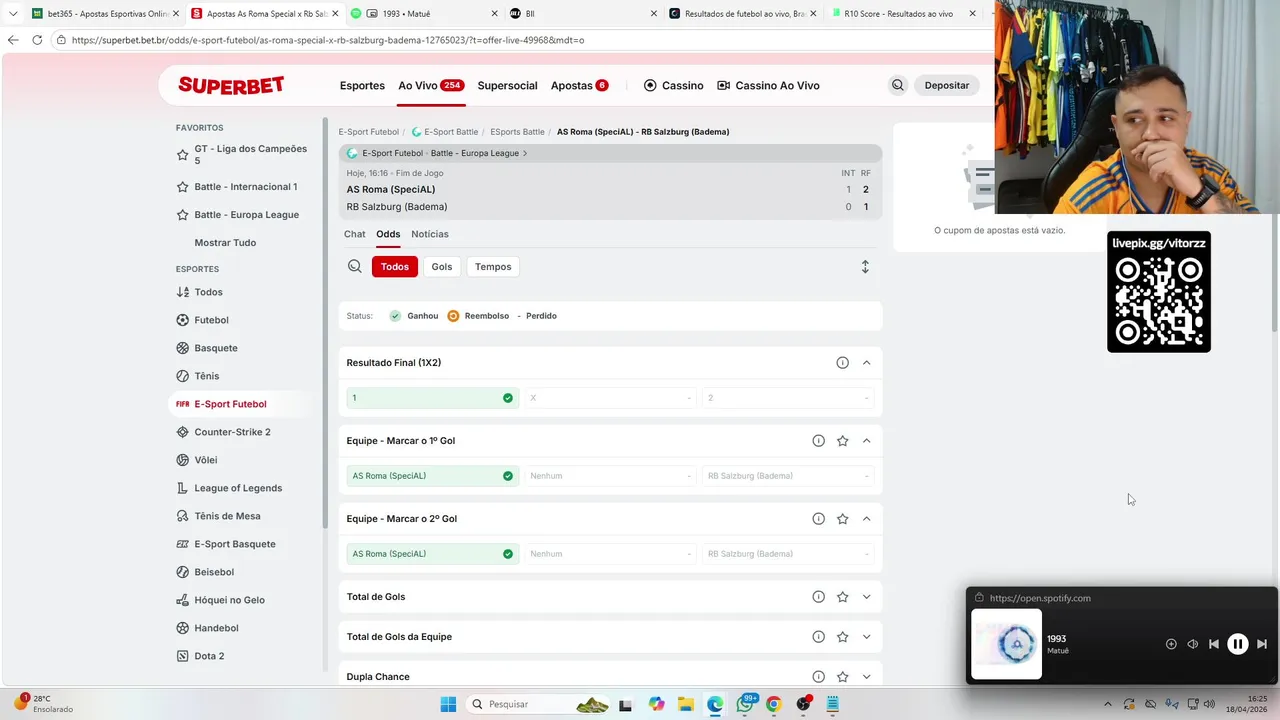Favorite the Equipe - Marcar o 2º Gol market

click(842, 519)
